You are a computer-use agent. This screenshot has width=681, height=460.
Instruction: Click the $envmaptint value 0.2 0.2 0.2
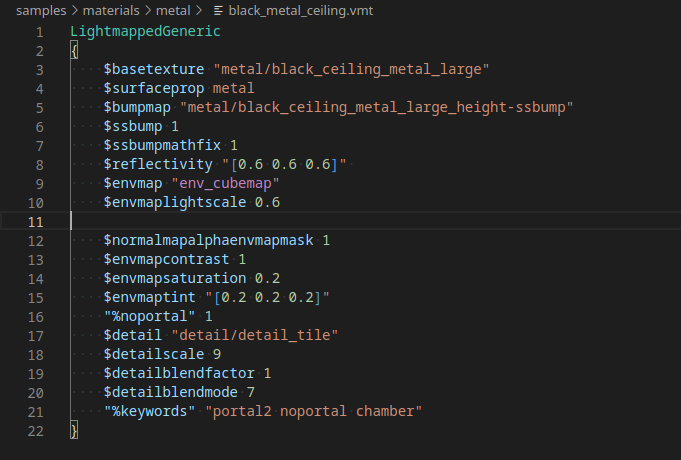coord(267,298)
